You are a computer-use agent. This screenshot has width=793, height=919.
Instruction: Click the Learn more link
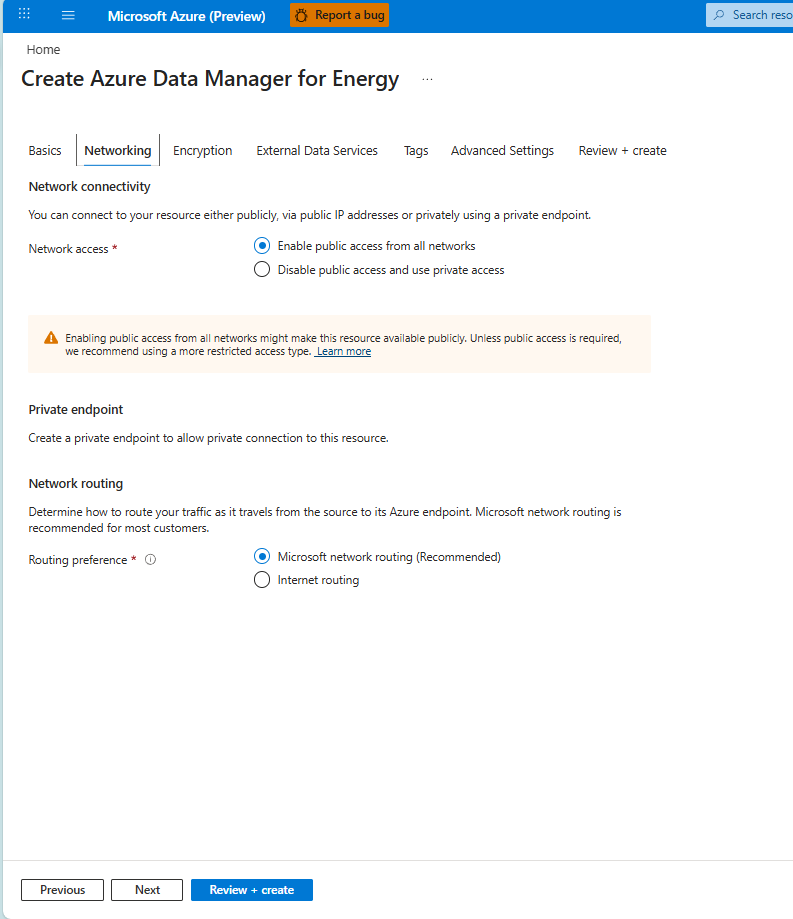[x=343, y=352]
